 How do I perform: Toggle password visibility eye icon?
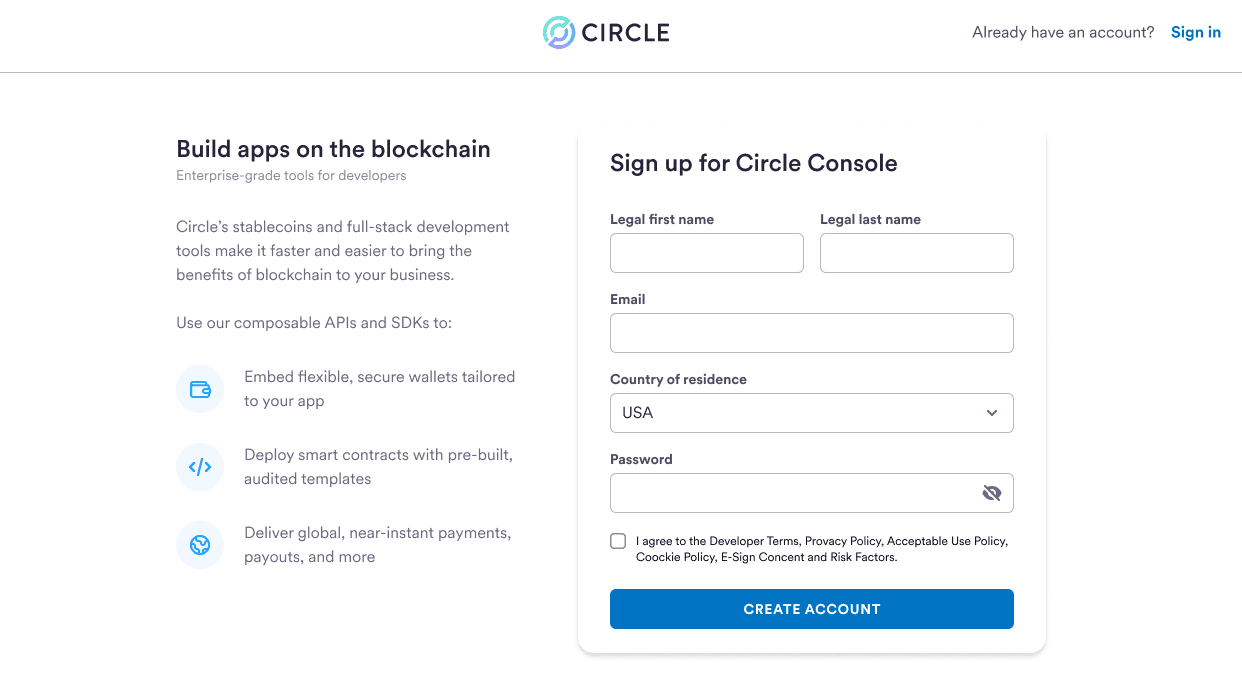pos(992,493)
